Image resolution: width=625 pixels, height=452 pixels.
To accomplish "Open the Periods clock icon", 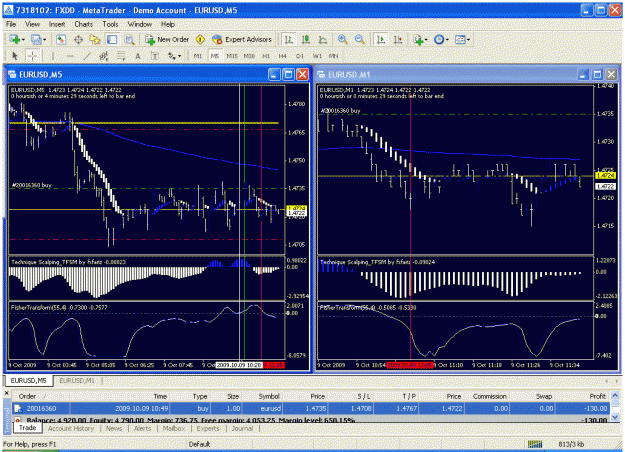I will (x=439, y=39).
